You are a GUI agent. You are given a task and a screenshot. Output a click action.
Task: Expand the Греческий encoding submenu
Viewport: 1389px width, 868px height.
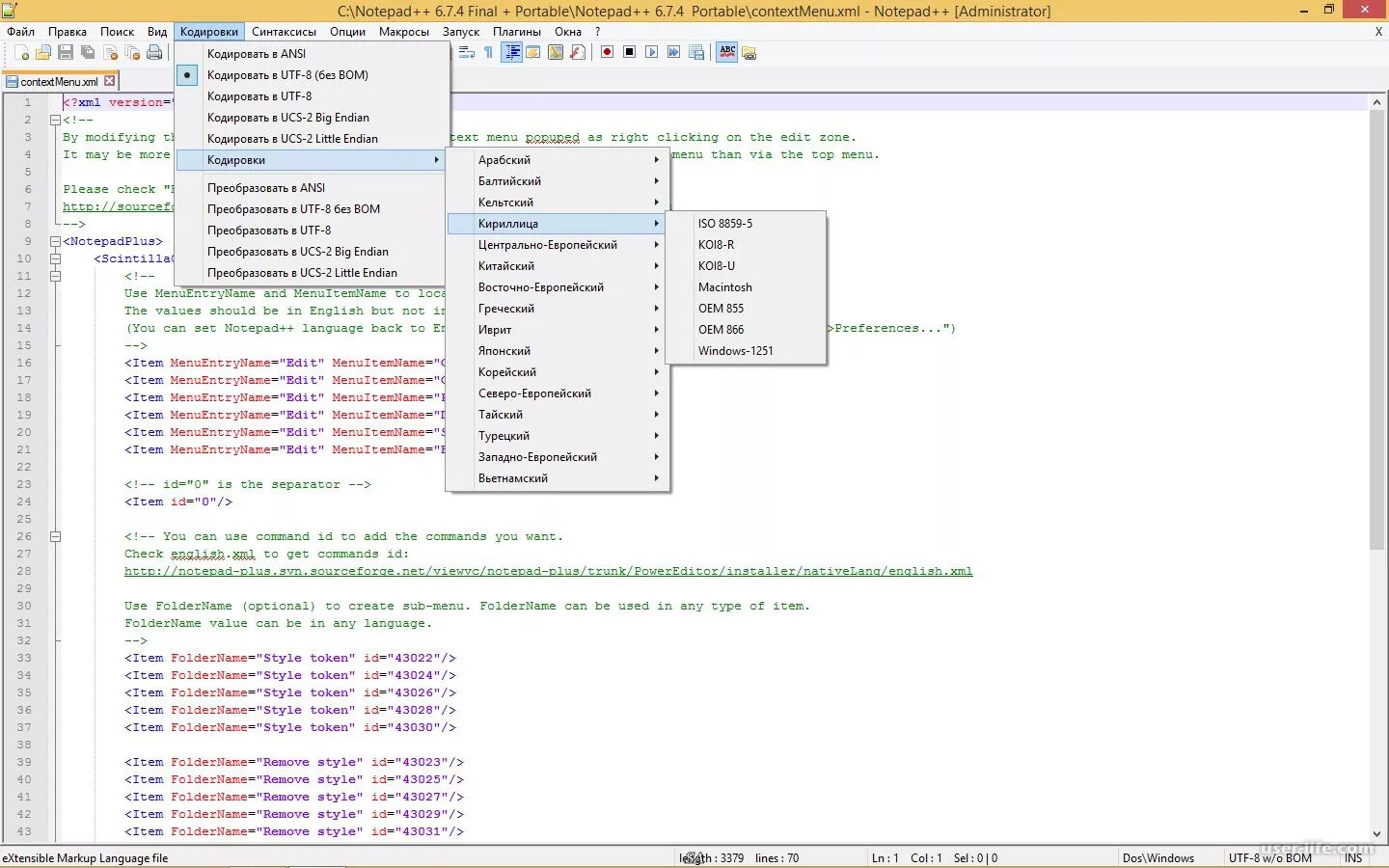pyautogui.click(x=558, y=309)
